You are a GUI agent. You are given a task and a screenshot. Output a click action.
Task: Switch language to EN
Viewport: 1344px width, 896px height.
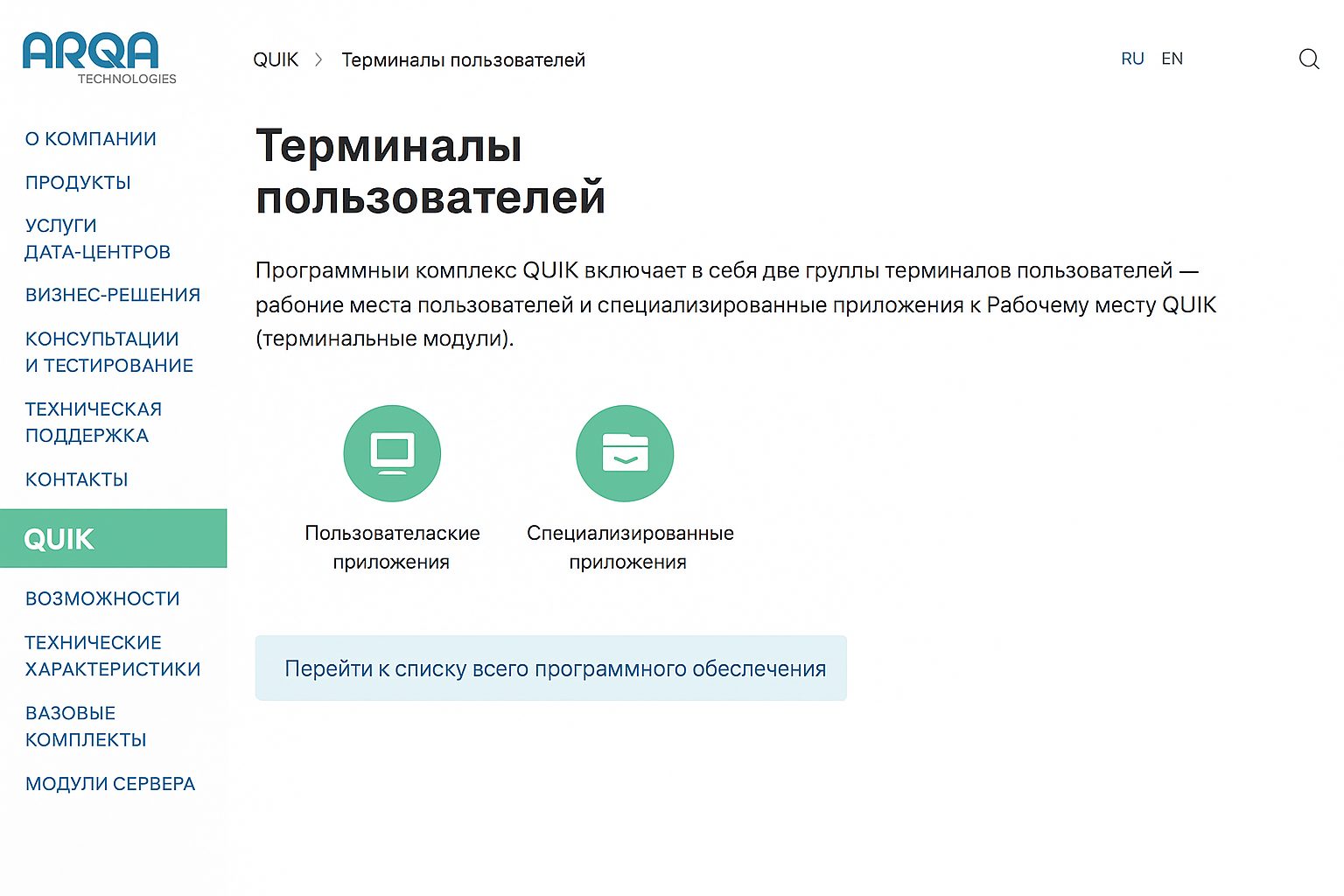coord(1172,59)
